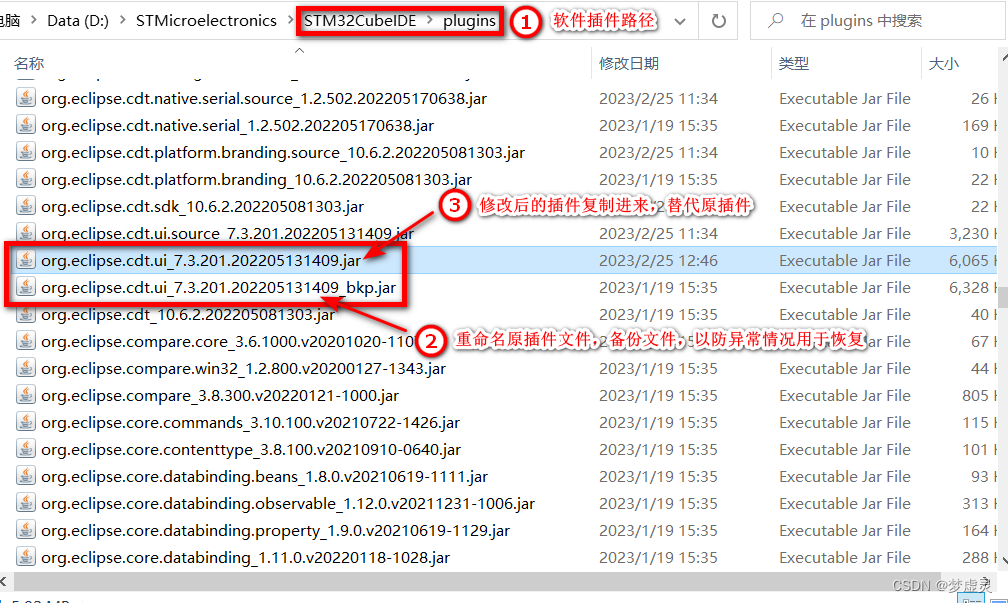Click jar icon of org.eclipse.core.contenttype file
The width and height of the screenshot is (1008, 603).
tap(26, 449)
